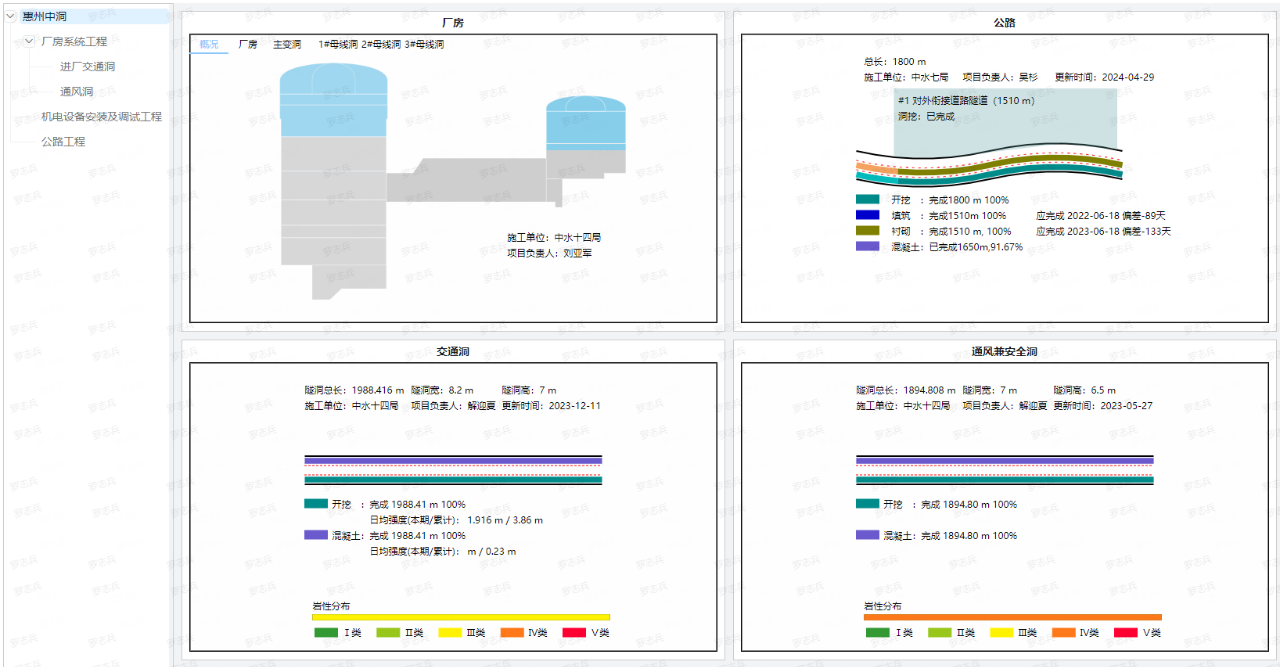The image size is (1280, 667).
Task: Click the 更新时间：2023-05-27 text
Action: (x=1103, y=406)
